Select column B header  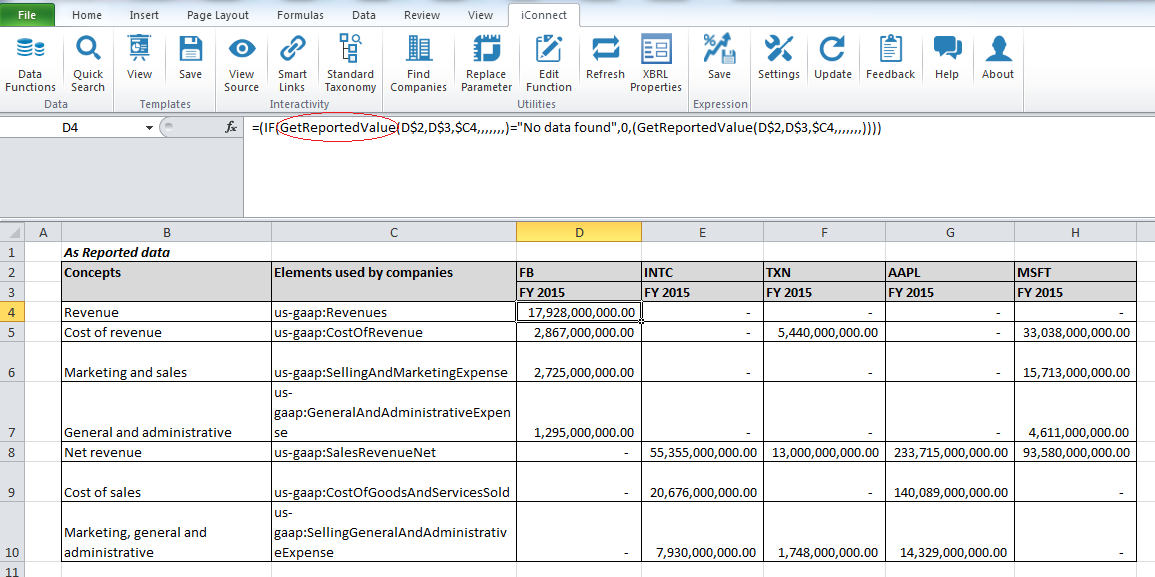click(166, 233)
